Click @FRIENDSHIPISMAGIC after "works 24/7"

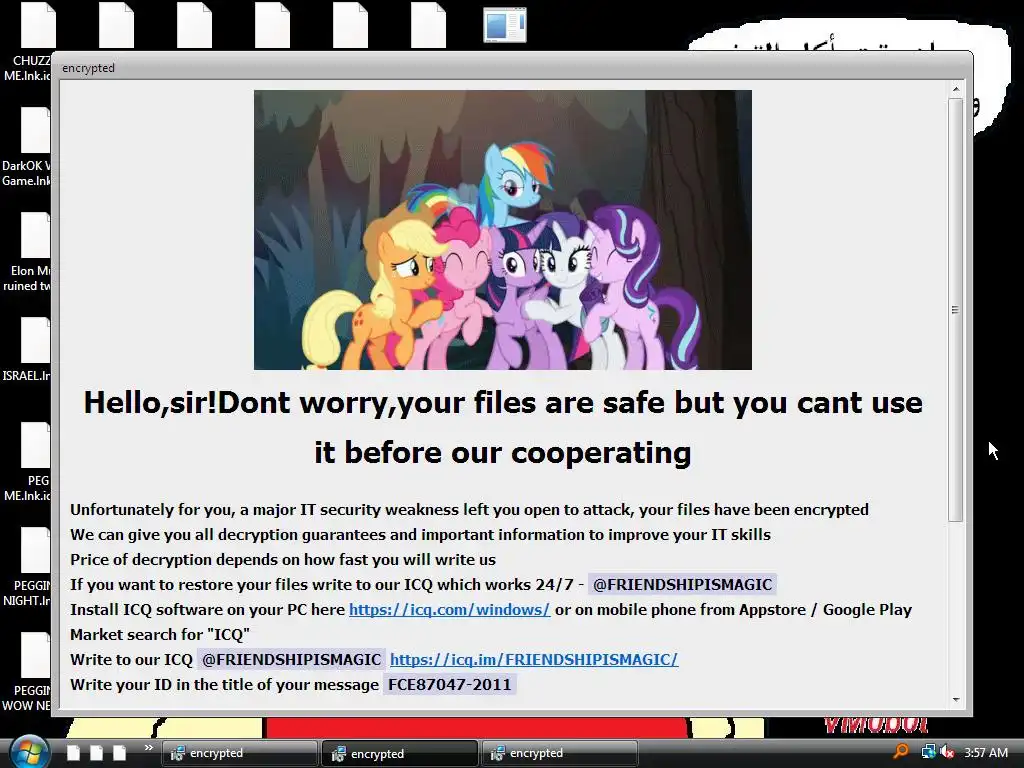682,584
